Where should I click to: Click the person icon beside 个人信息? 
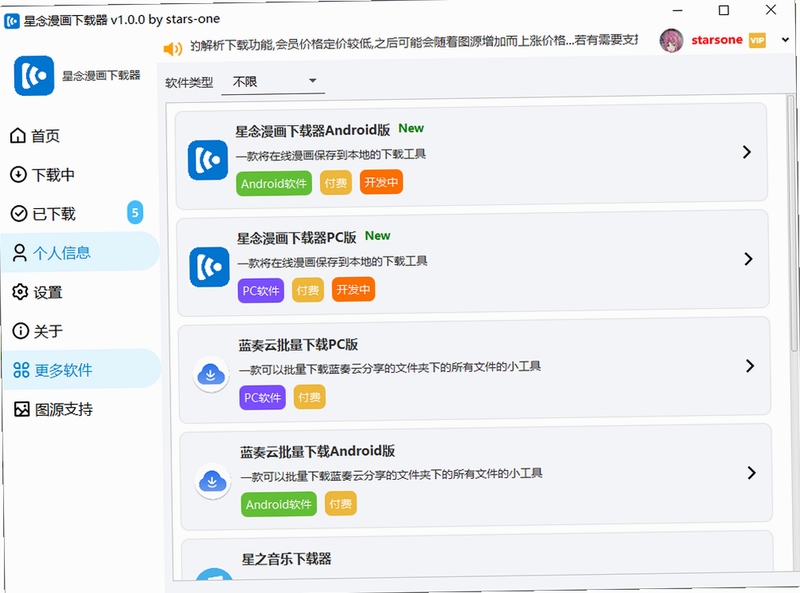point(19,253)
